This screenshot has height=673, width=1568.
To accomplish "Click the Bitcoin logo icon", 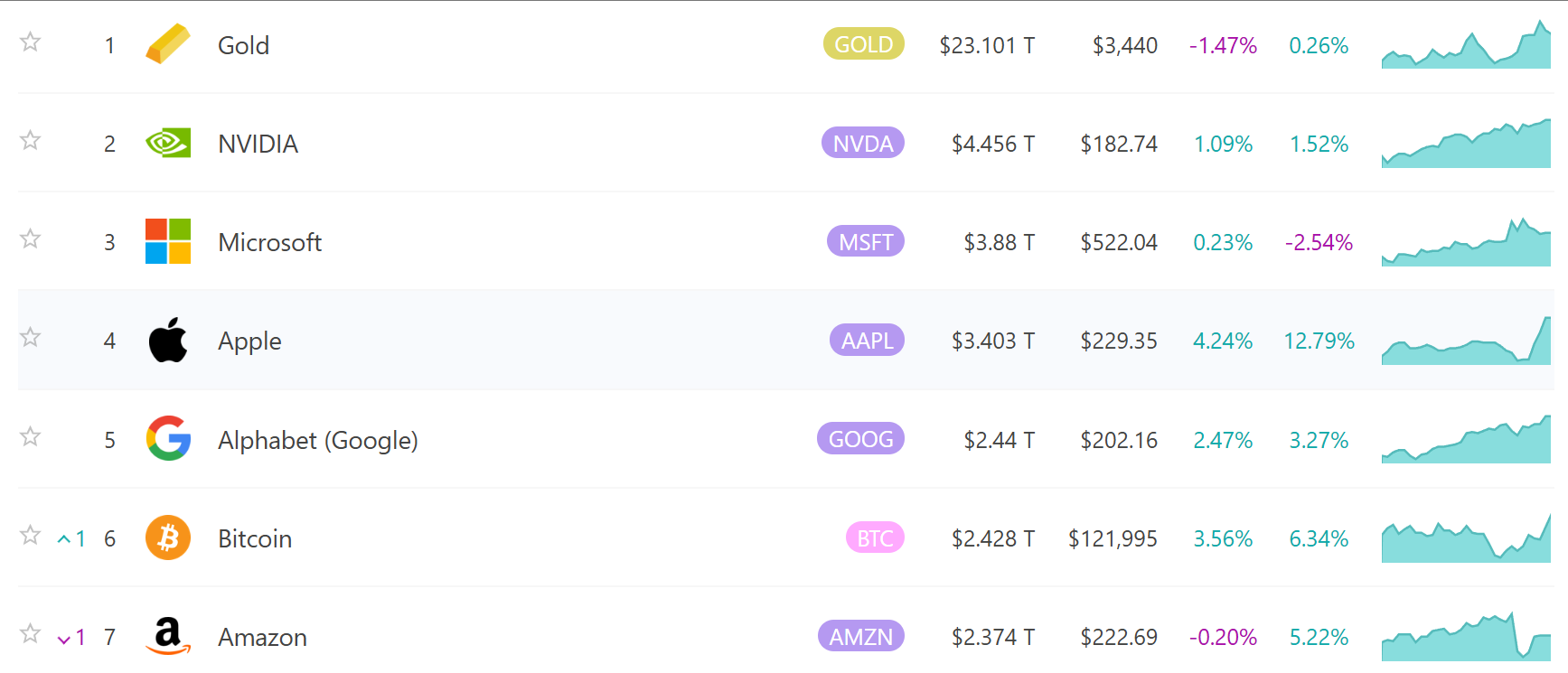I will pos(168,537).
